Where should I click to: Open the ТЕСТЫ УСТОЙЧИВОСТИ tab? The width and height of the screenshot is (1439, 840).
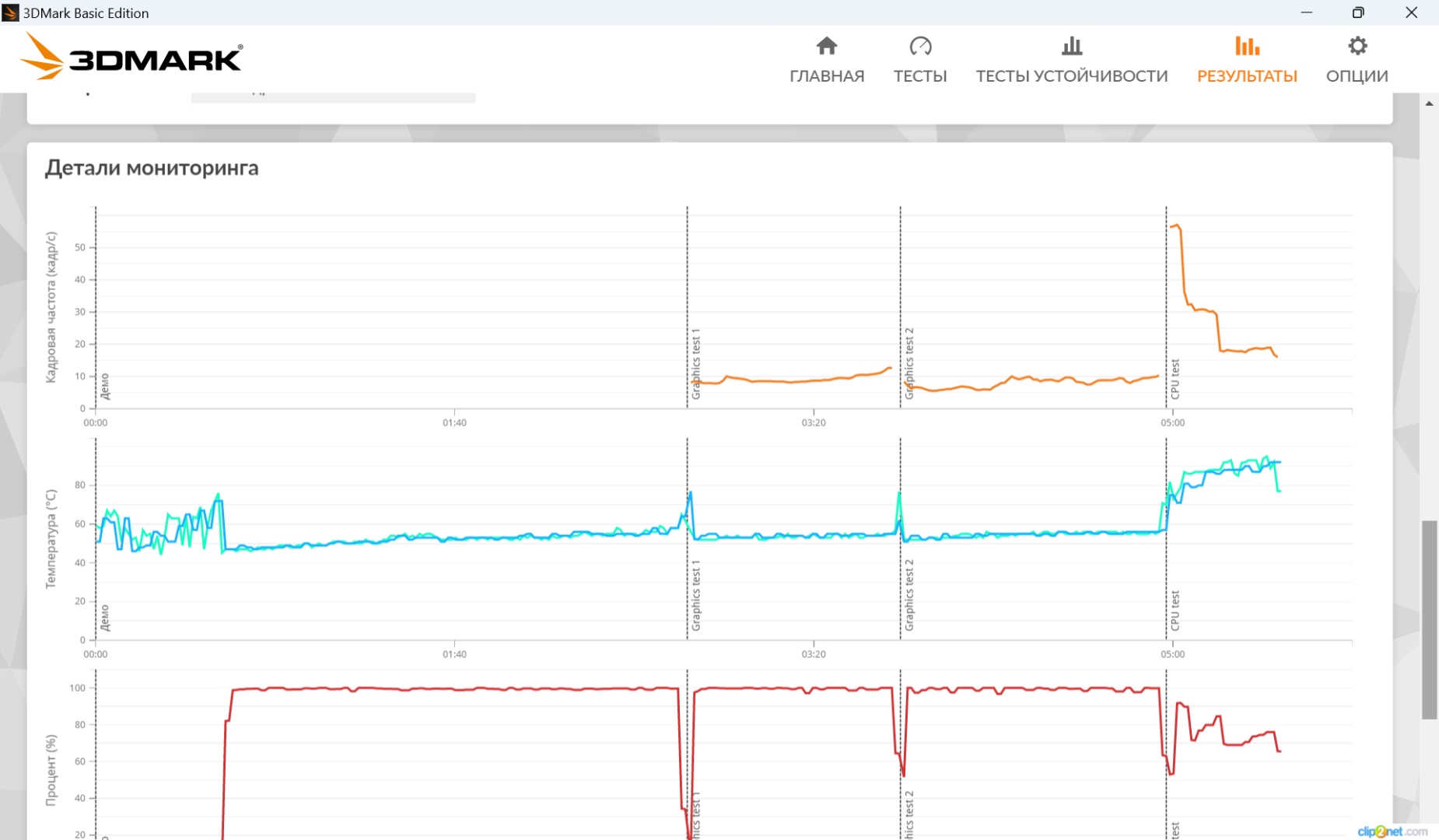click(x=1072, y=60)
